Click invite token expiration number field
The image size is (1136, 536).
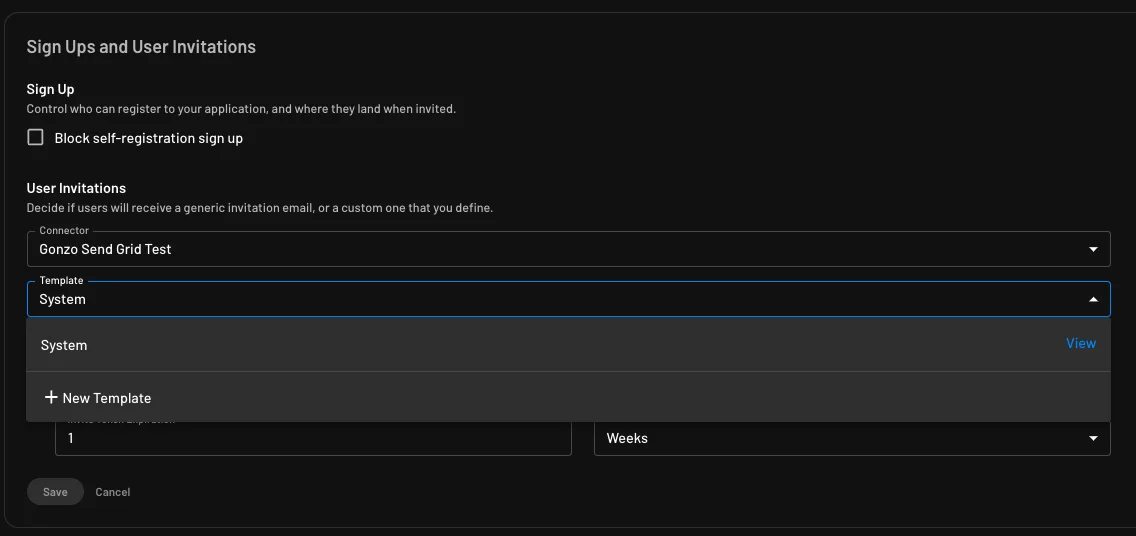pos(313,438)
